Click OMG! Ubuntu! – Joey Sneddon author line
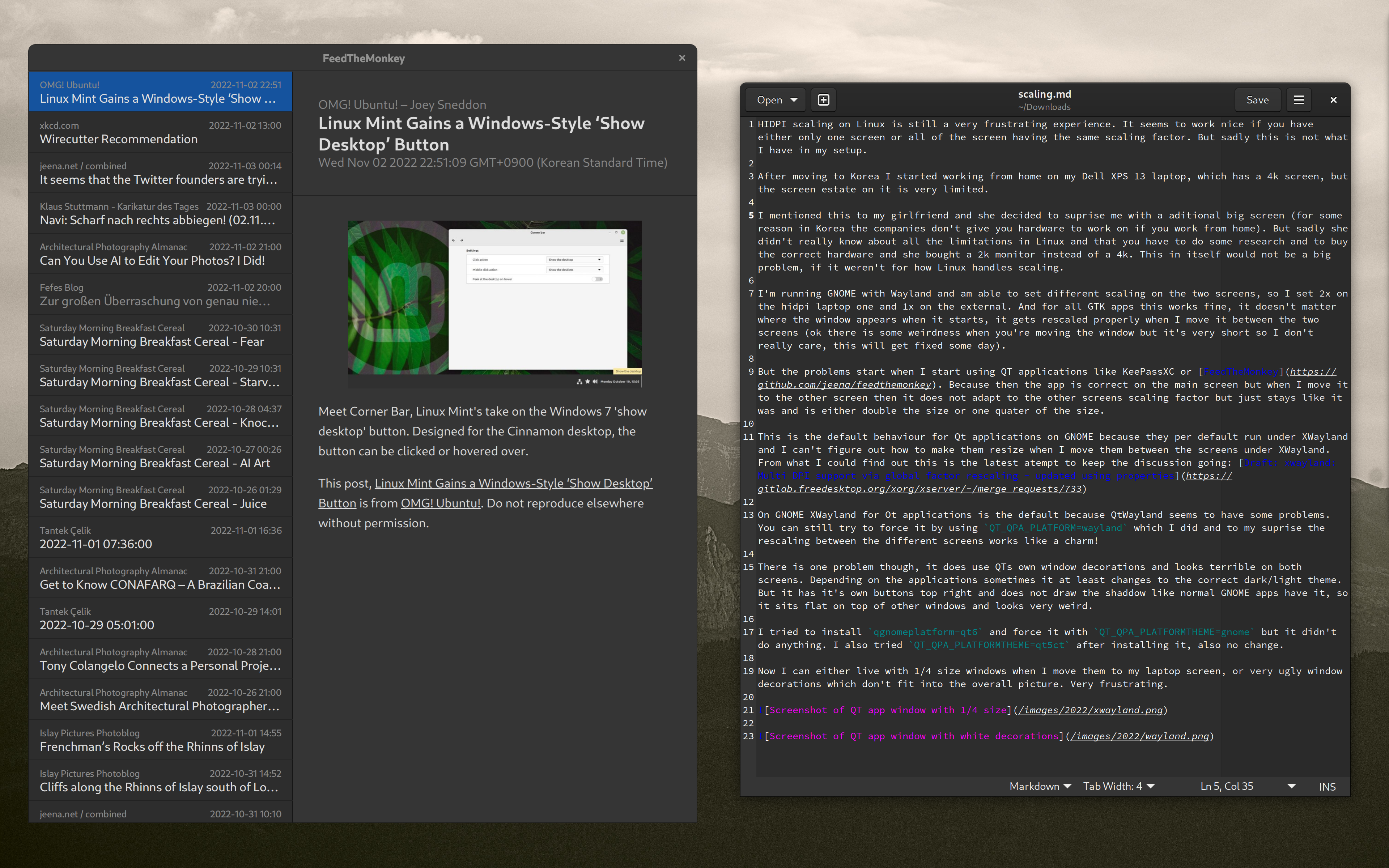Screen dimensions: 1389x868 (402, 105)
